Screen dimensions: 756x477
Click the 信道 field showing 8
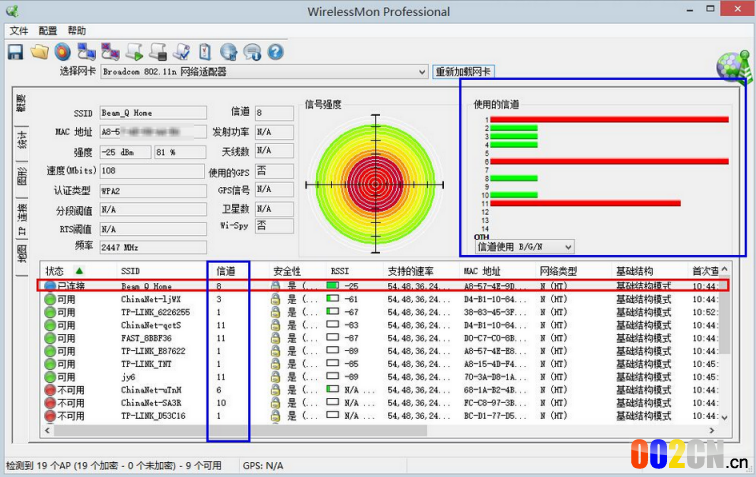click(274, 113)
